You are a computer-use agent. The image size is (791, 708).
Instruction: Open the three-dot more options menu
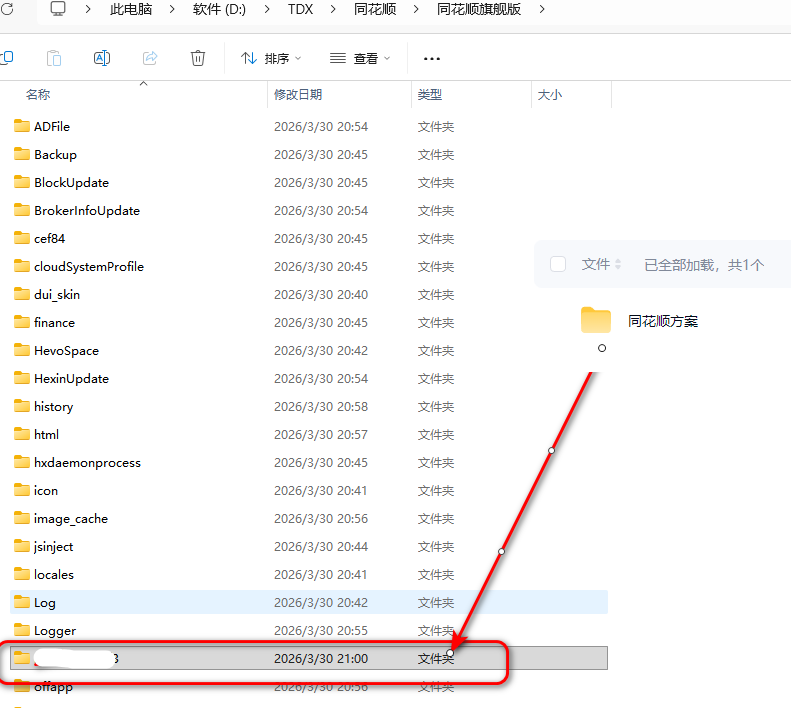click(x=432, y=59)
